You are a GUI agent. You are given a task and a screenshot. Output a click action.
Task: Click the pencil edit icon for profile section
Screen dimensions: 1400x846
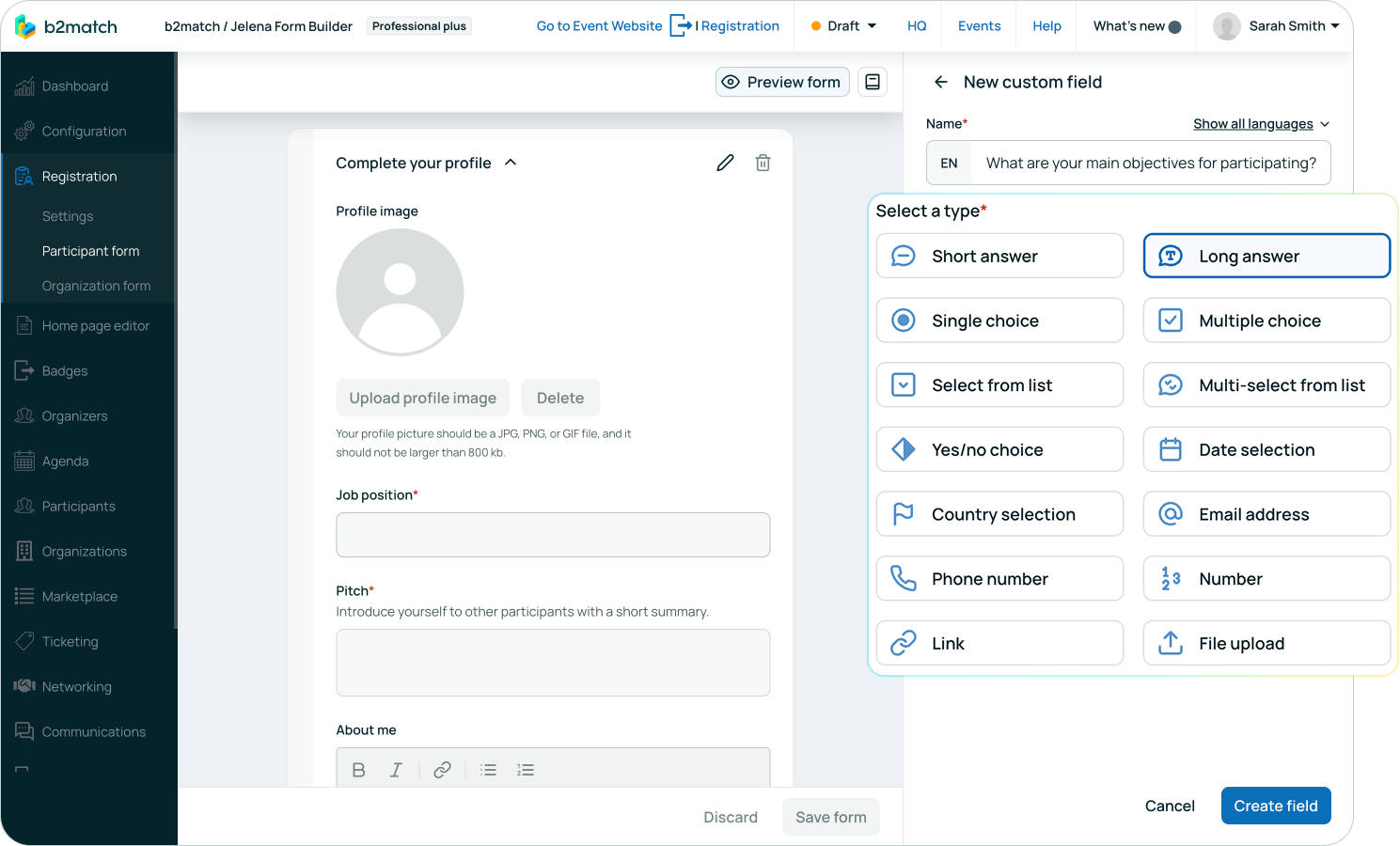725,163
